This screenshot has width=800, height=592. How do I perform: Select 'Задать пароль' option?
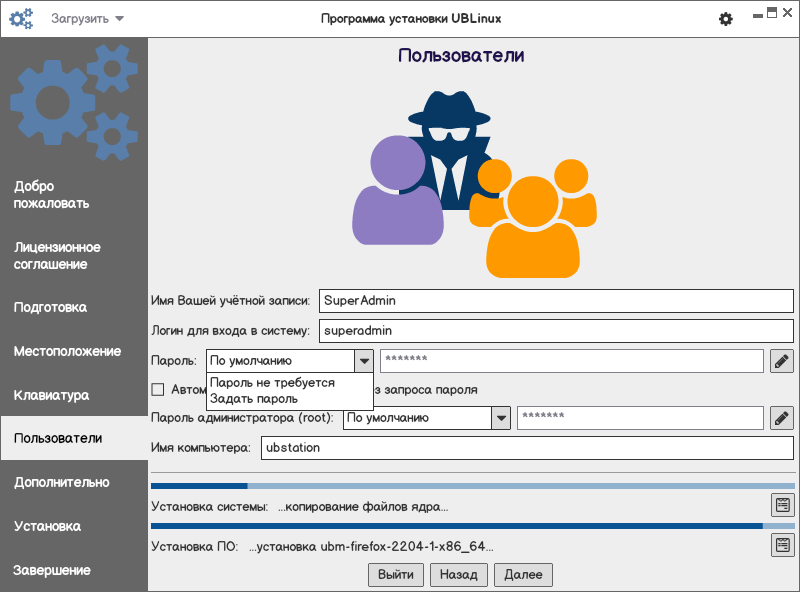254,399
